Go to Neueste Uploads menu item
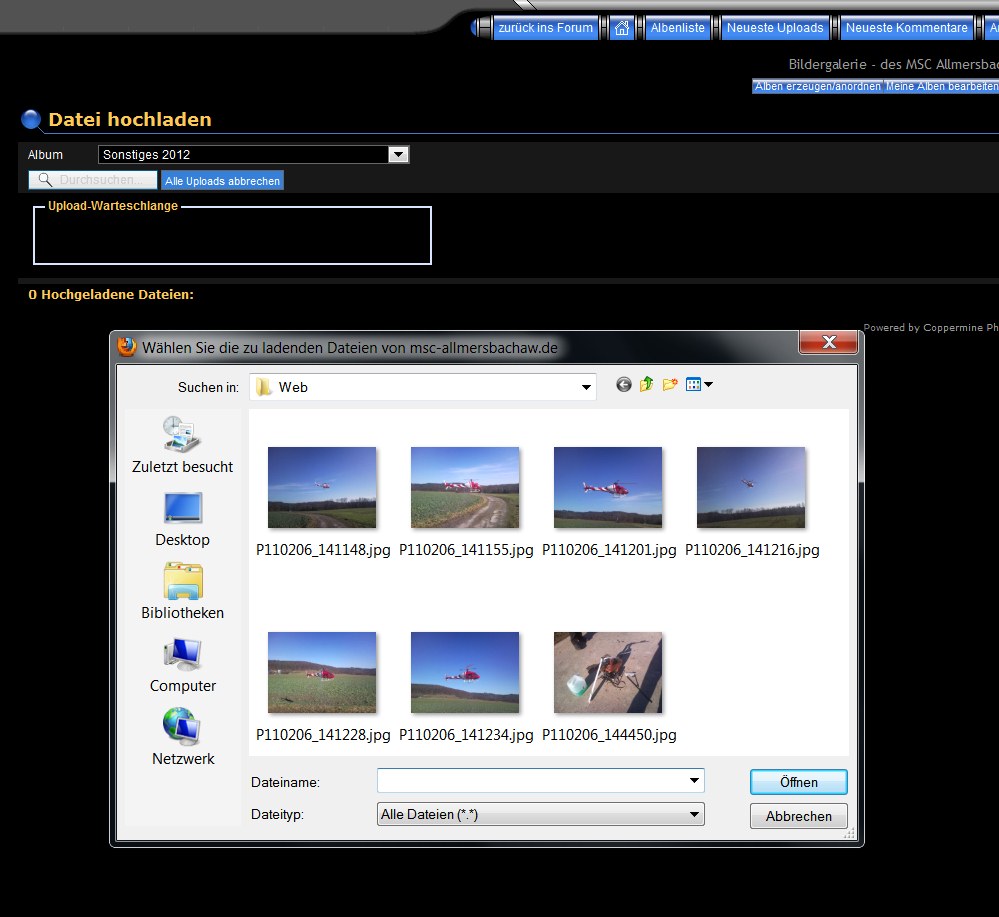The width and height of the screenshot is (999, 917). (775, 28)
